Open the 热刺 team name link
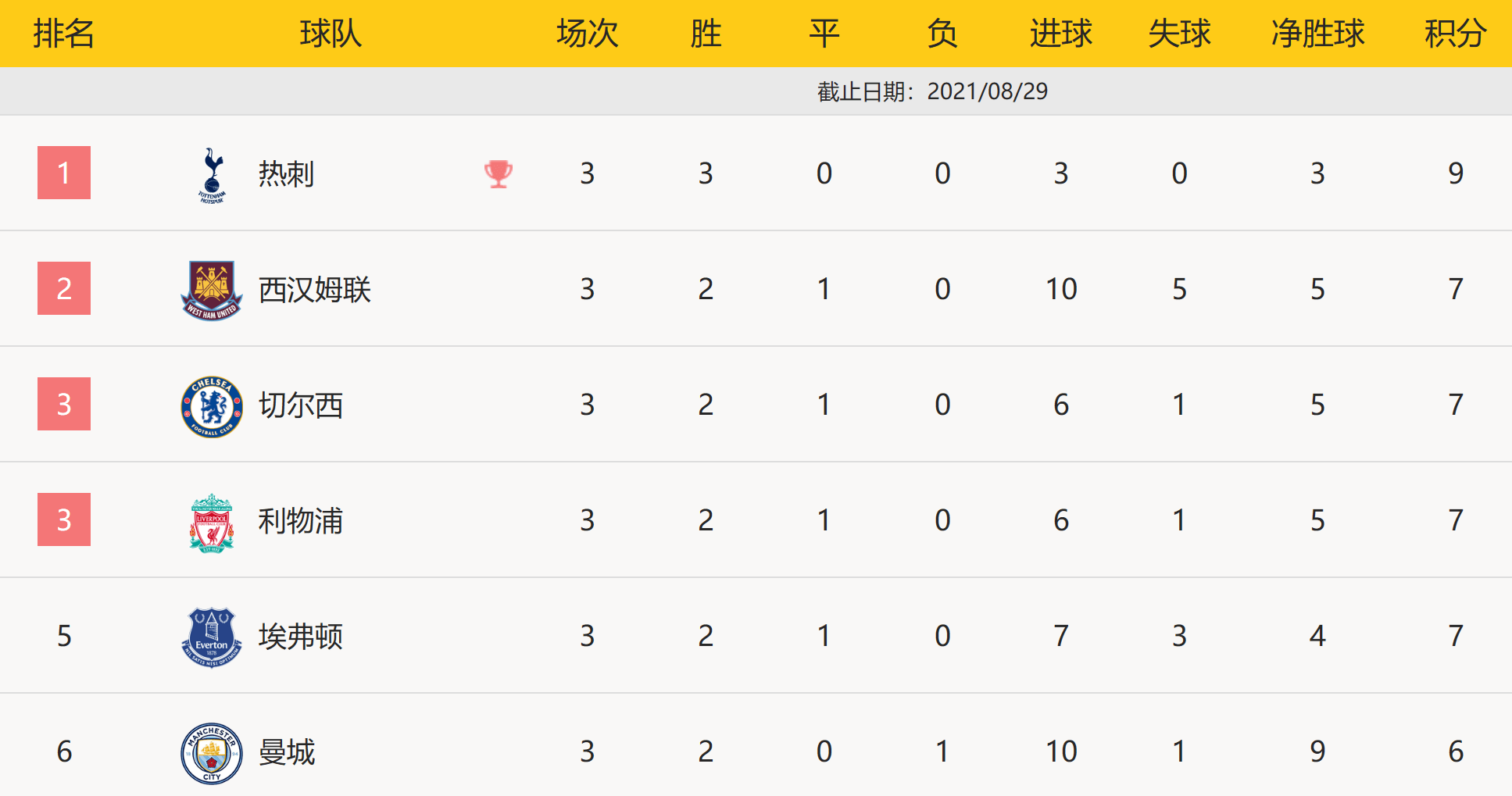This screenshot has height=796, width=1512. point(287,173)
